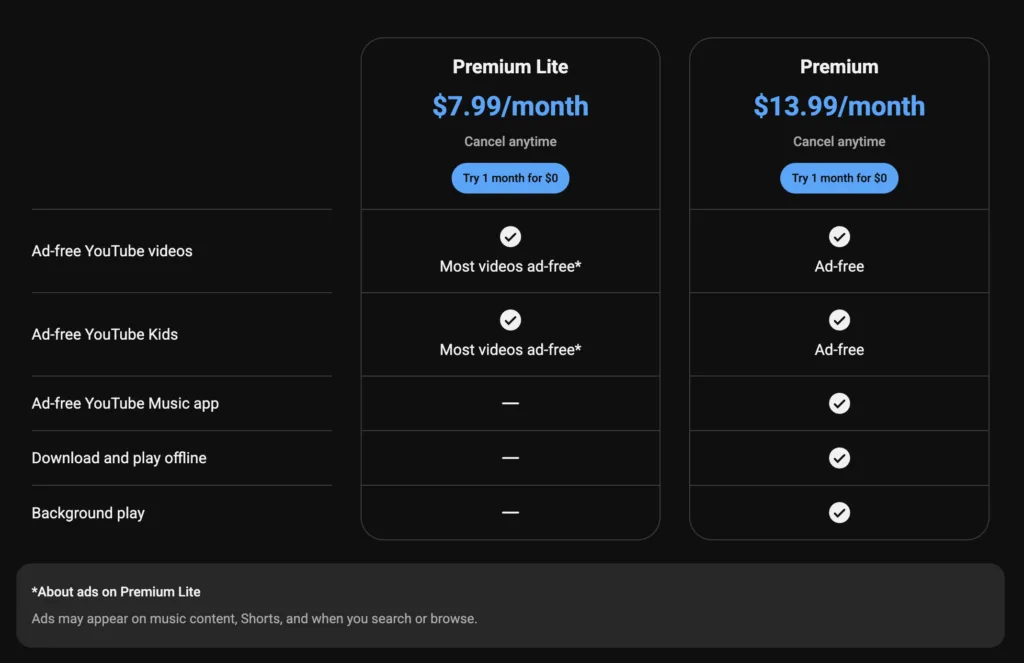Click Premium Lite dash for Background play

[510, 513]
